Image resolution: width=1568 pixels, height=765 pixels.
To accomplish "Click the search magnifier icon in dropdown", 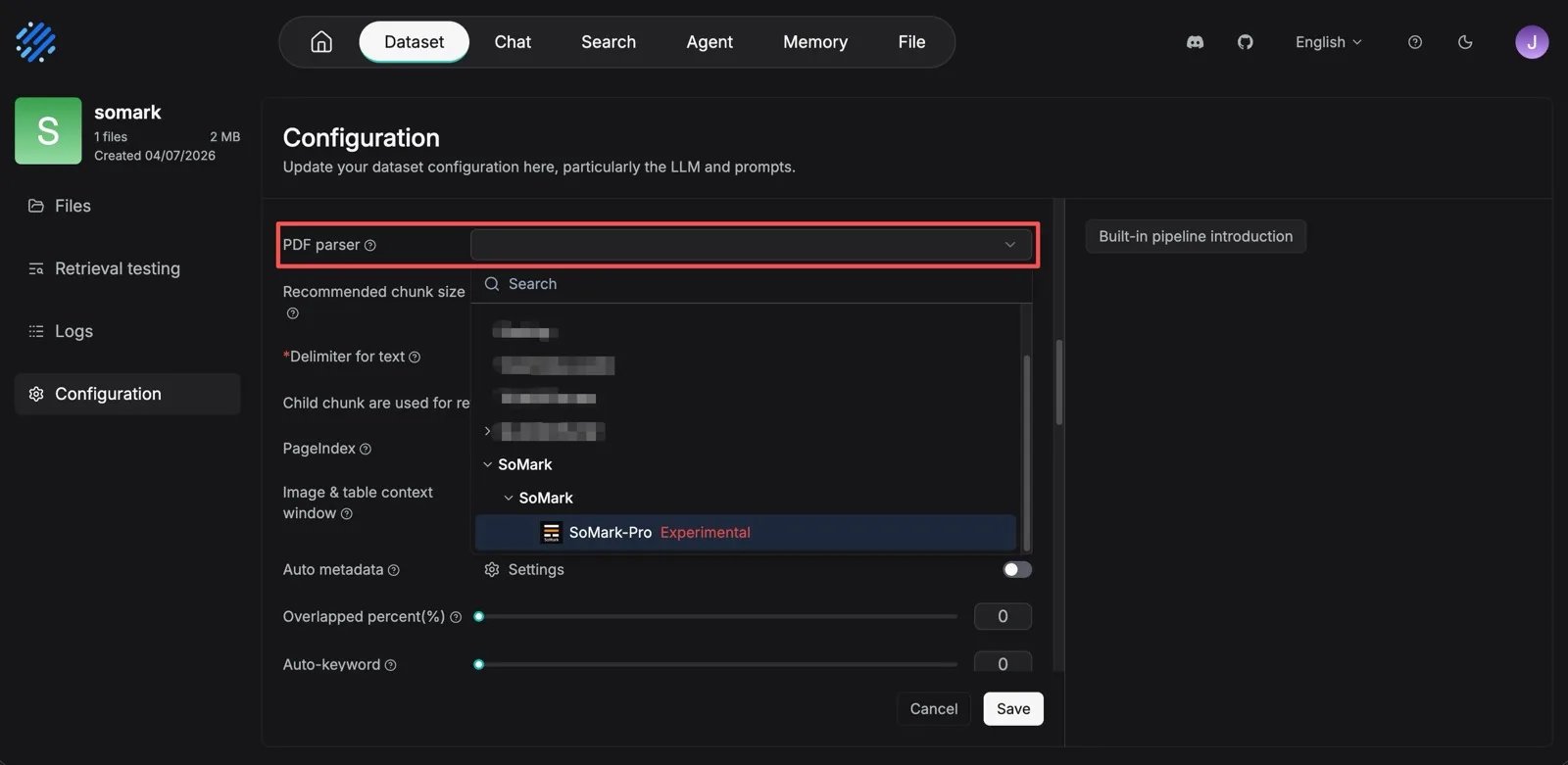I will click(x=492, y=284).
